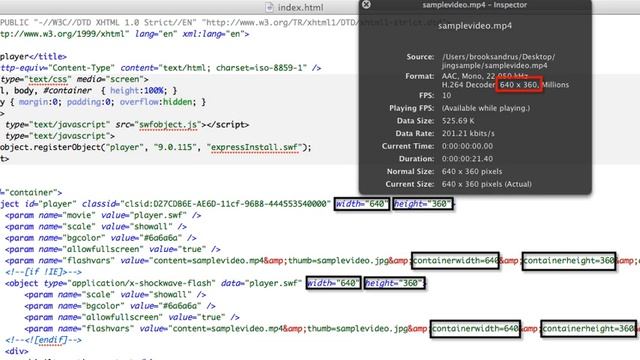Click the param line with name="movie"

103,215
